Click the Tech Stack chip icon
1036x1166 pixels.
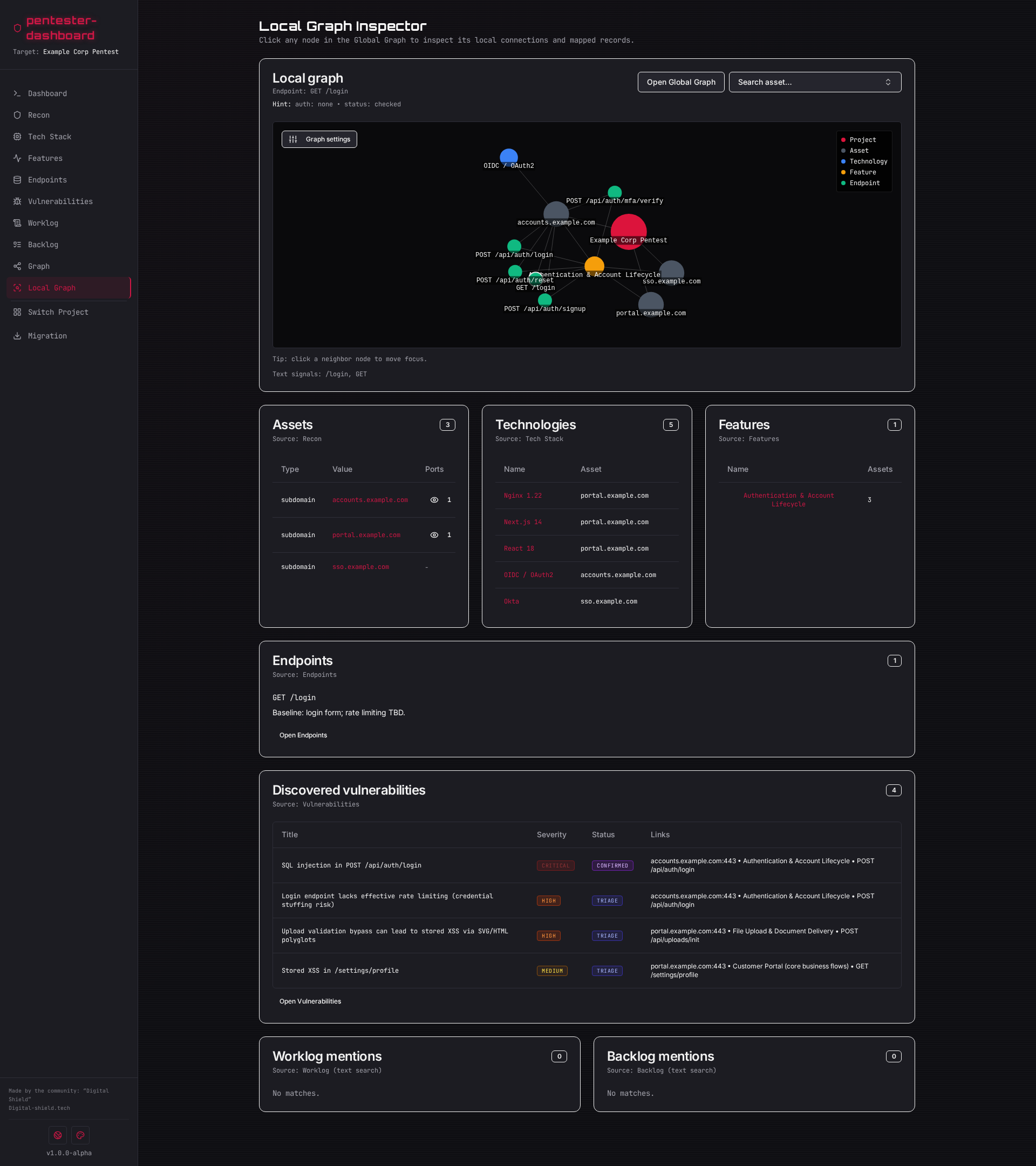[17, 137]
